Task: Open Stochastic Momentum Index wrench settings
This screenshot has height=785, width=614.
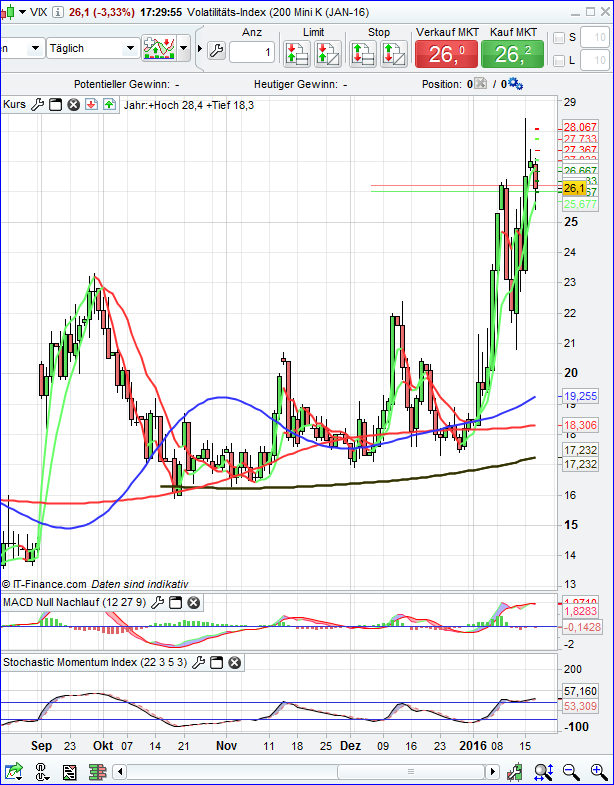Action: coord(198,663)
